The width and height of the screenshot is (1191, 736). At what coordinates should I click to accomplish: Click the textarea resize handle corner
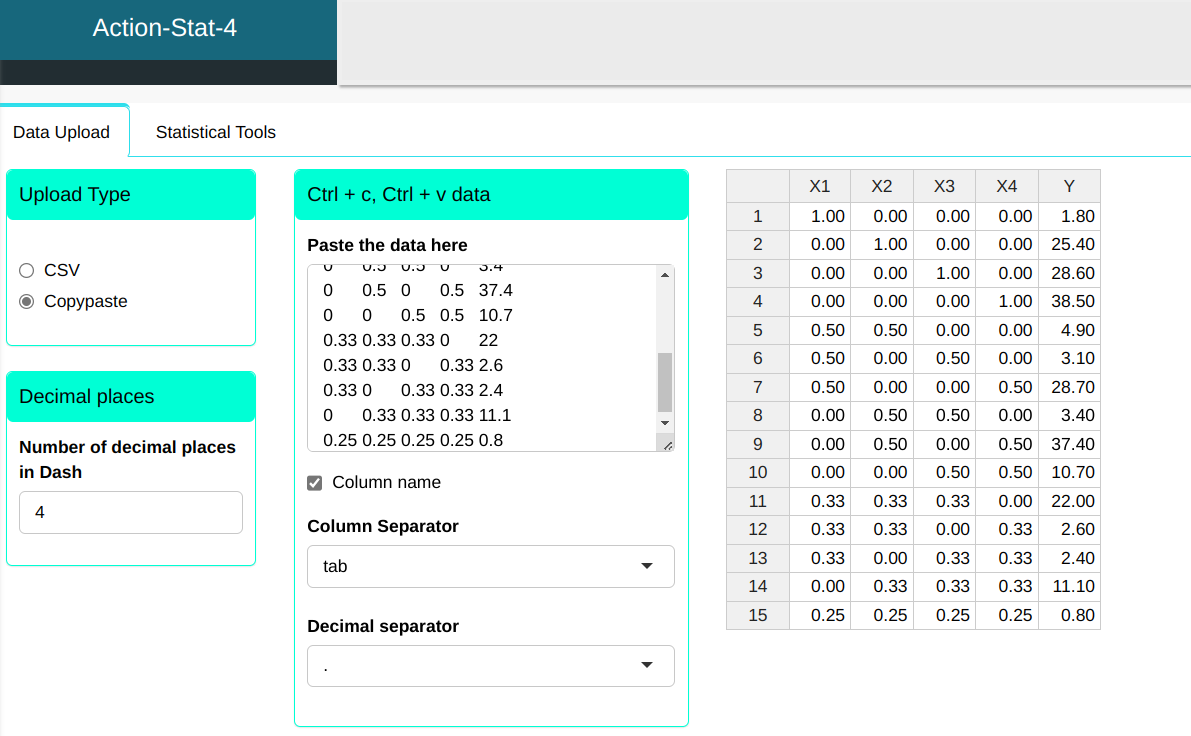[667, 444]
